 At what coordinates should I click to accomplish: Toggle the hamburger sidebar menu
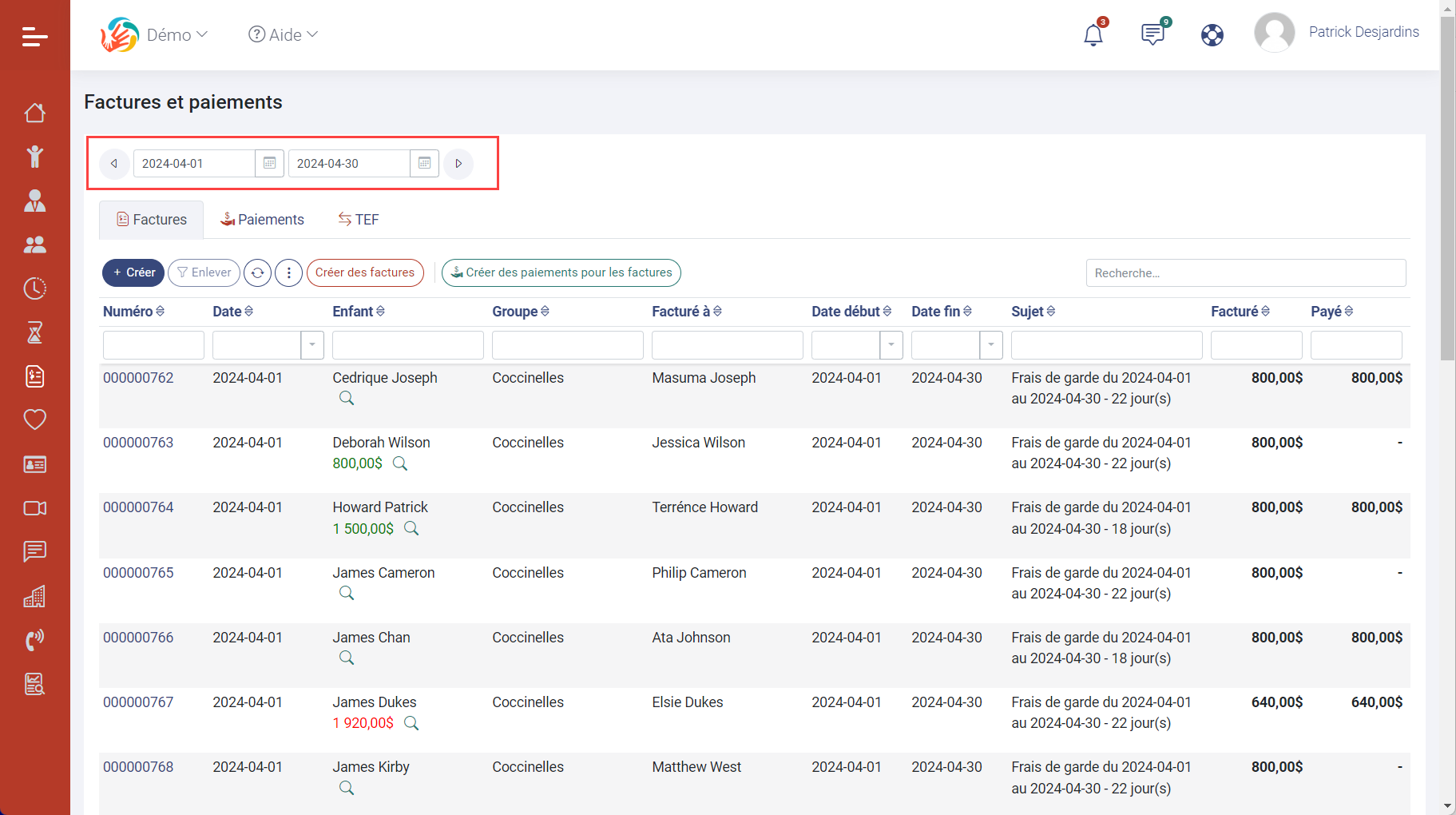pos(34,36)
